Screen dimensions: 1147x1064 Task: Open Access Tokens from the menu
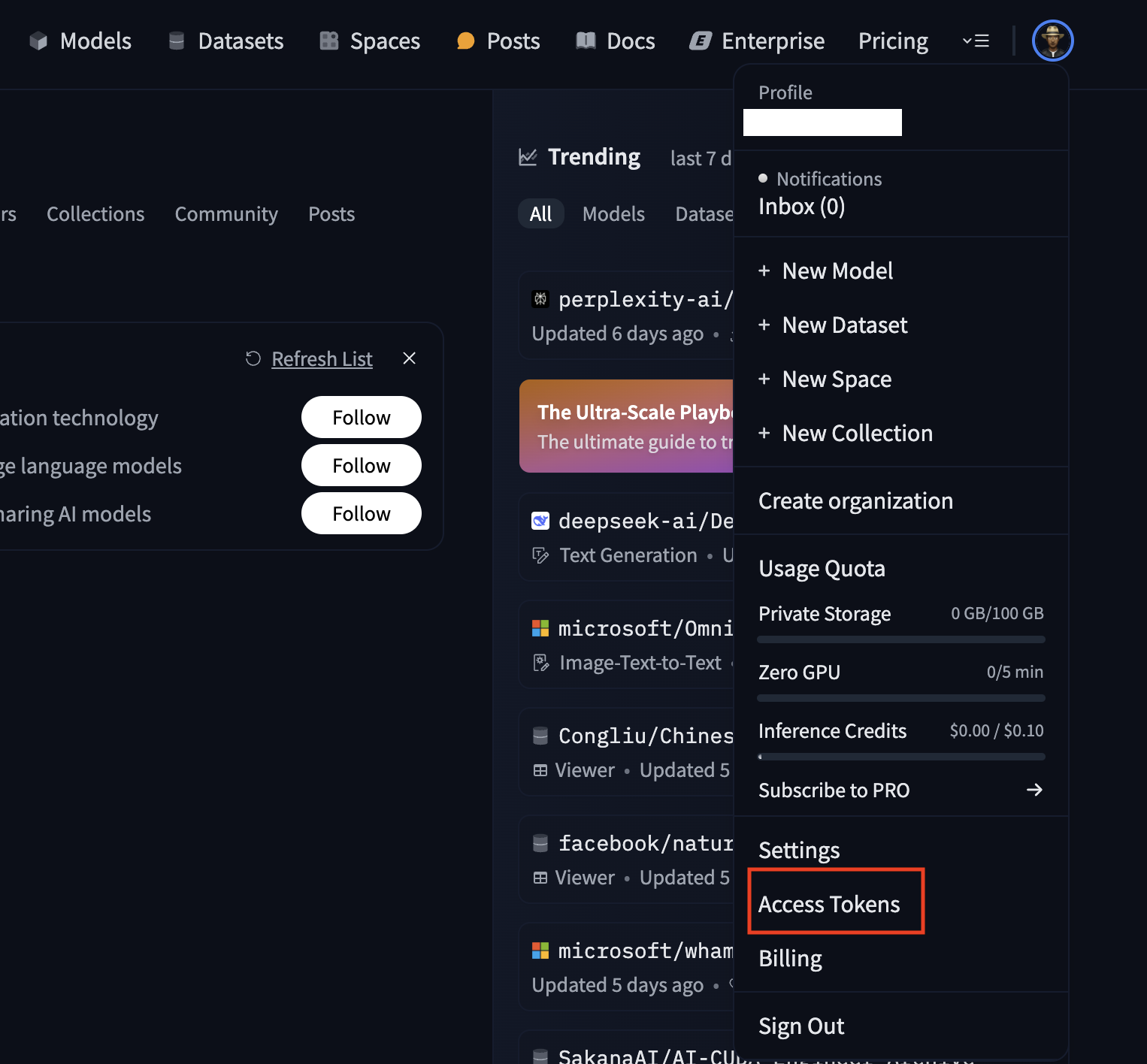pyautogui.click(x=900, y=904)
